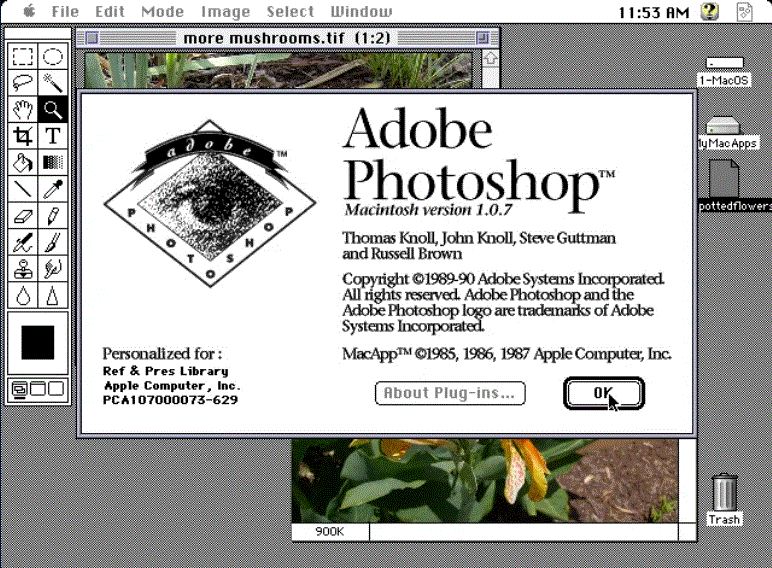772x568 pixels.
Task: Click the black foreground color swatch
Action: click(37, 342)
